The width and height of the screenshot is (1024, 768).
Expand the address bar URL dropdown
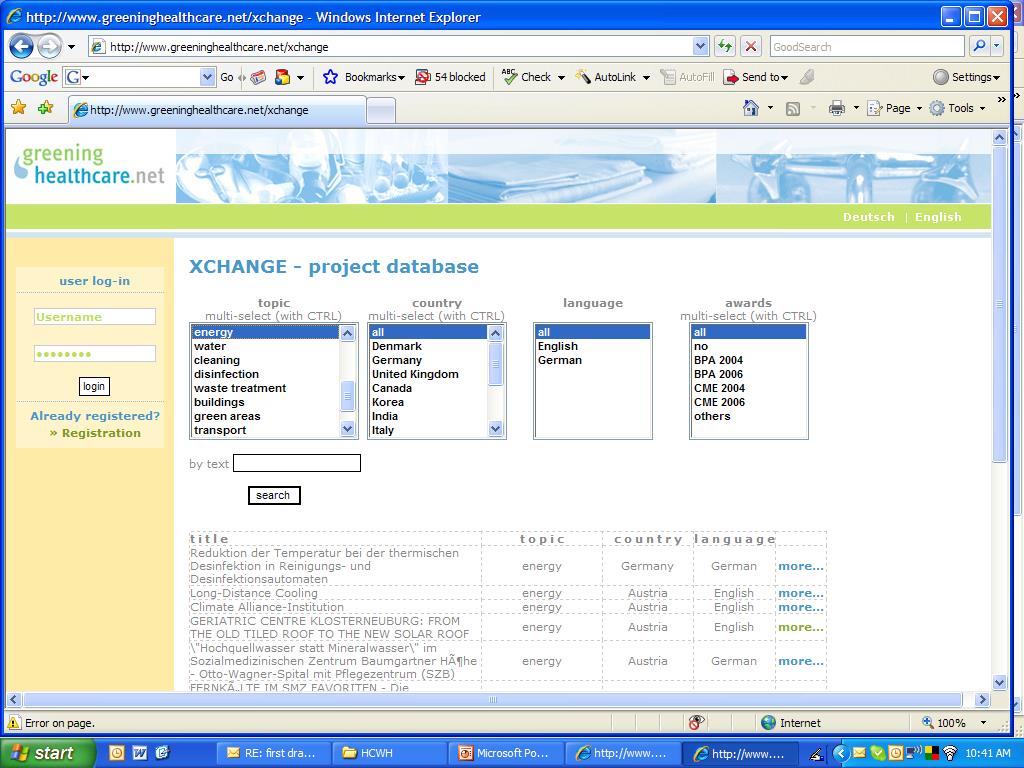click(x=700, y=46)
